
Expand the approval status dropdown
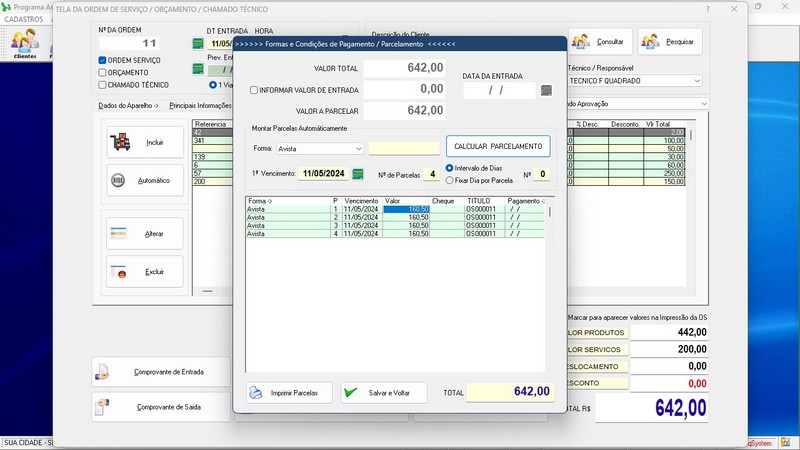[704, 103]
